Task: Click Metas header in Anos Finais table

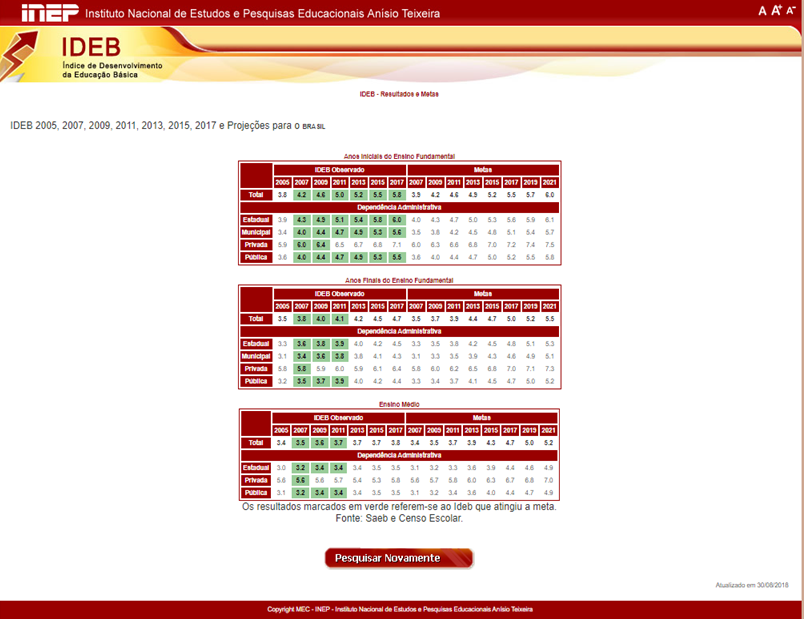Action: [483, 294]
